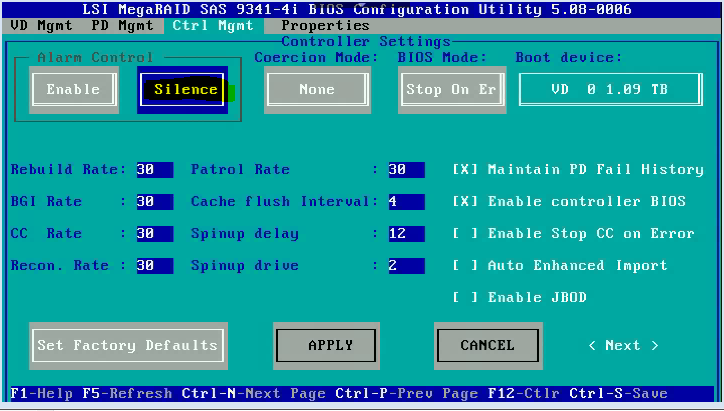The height and width of the screenshot is (411, 724).
Task: Edit the CC Rate value field
Action: click(155, 234)
